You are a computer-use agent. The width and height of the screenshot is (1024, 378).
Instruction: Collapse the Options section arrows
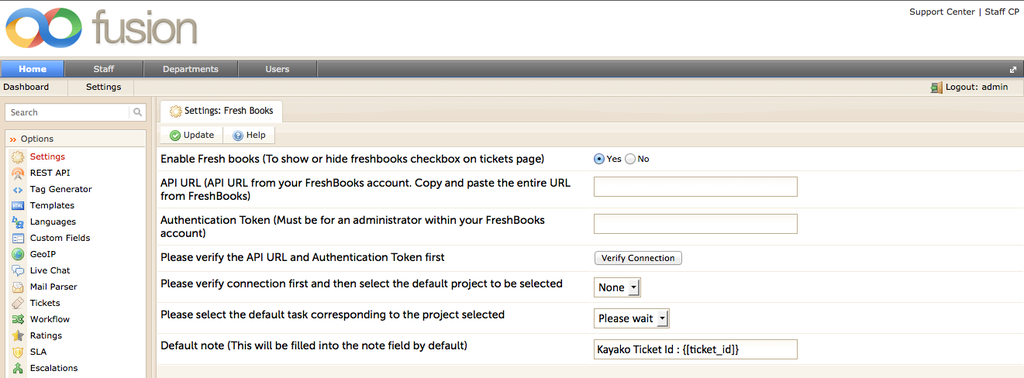[12, 139]
